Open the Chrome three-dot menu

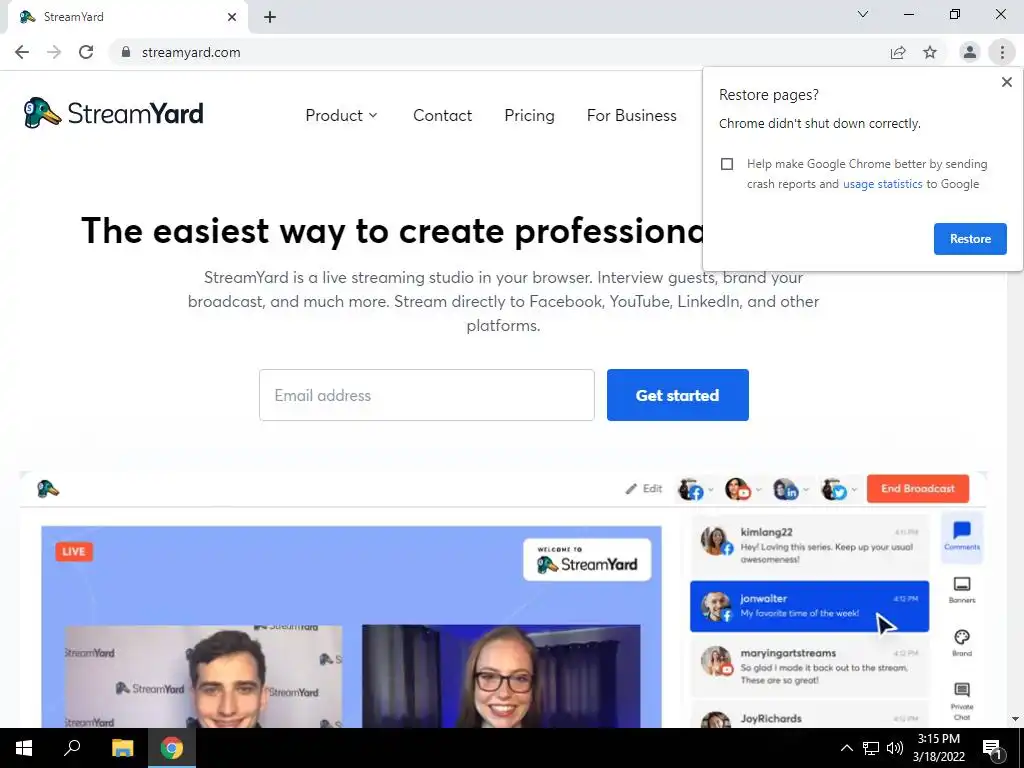(x=1002, y=52)
